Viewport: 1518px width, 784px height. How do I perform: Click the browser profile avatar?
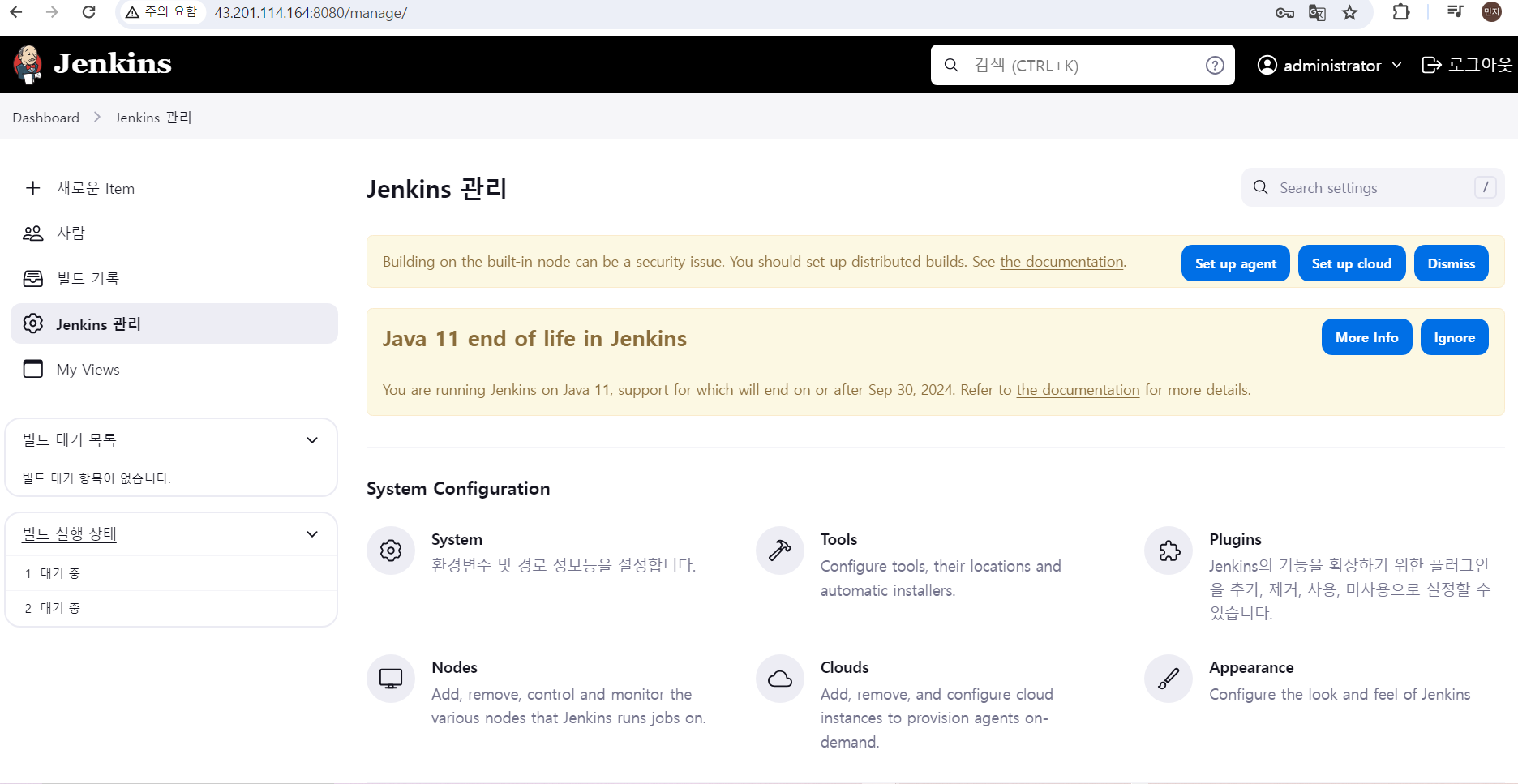[1491, 12]
